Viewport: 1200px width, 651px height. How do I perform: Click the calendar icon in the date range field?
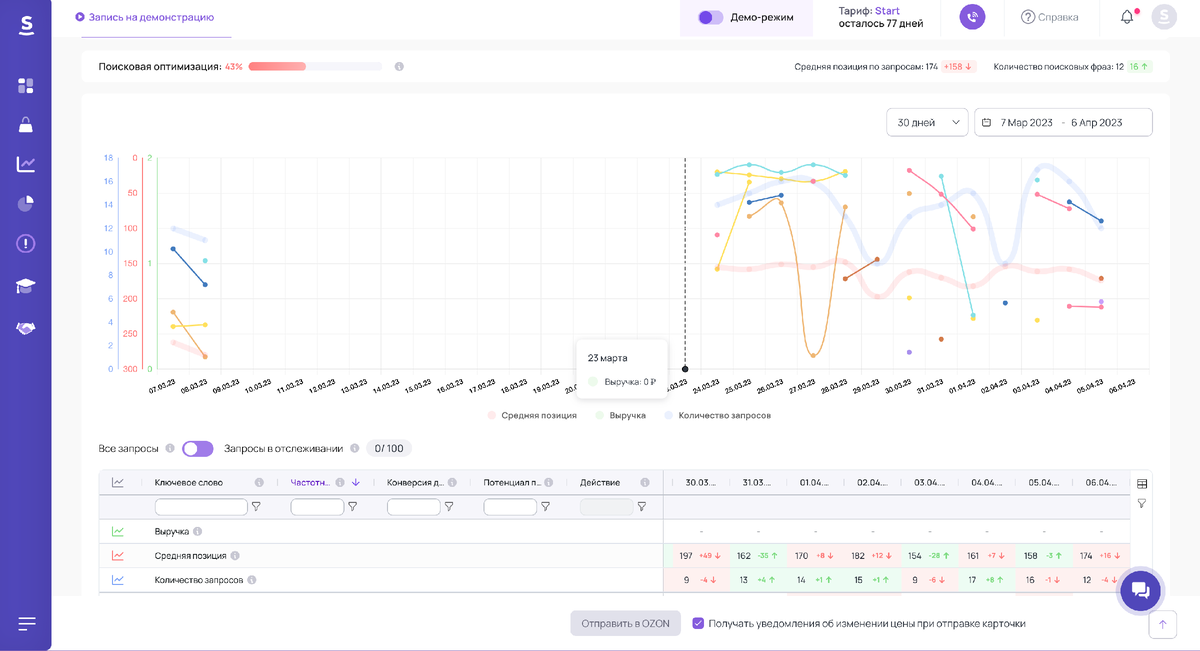(x=987, y=122)
